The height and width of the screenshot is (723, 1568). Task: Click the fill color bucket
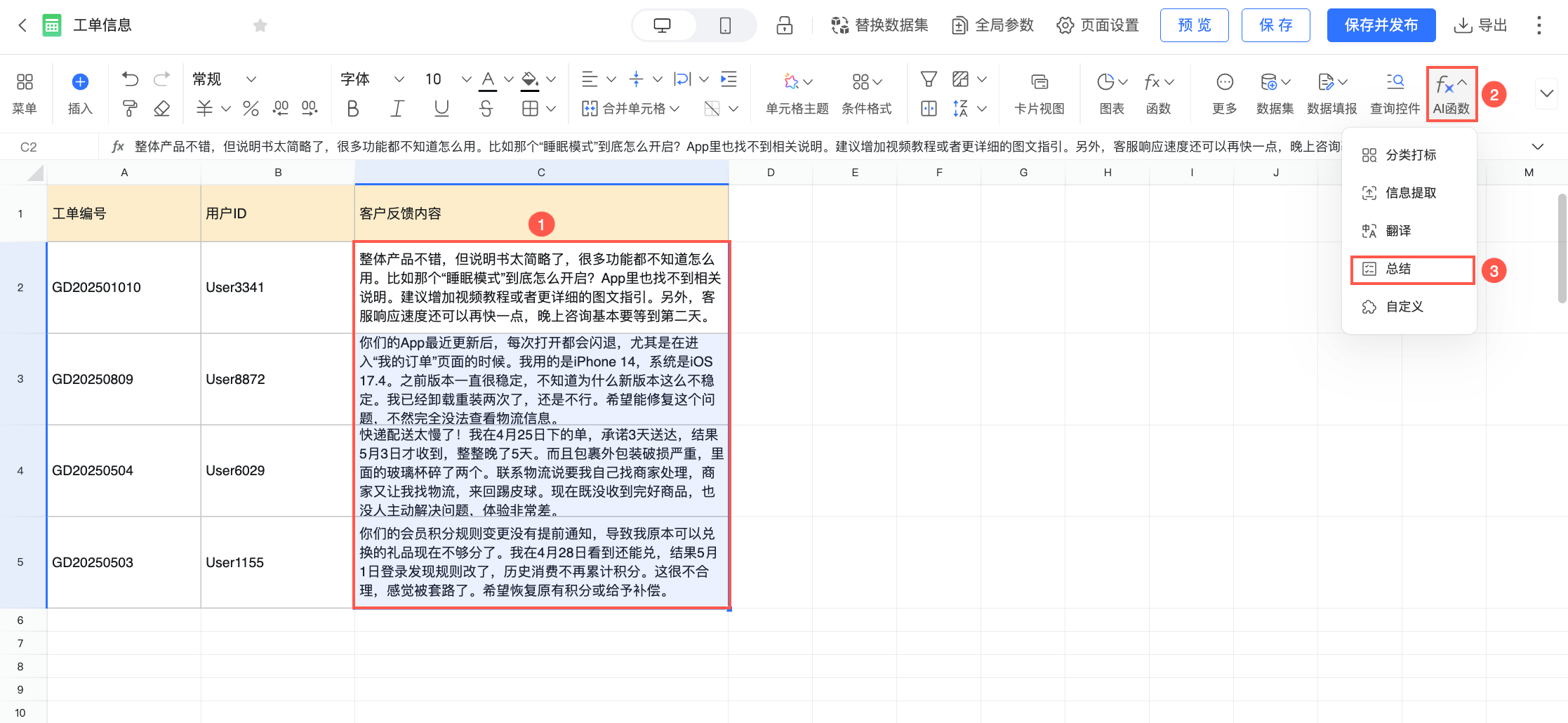tap(530, 80)
